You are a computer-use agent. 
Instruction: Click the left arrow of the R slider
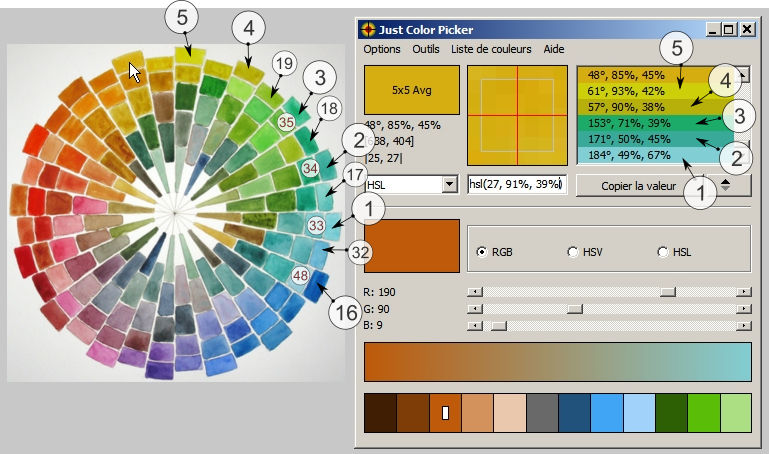[475, 292]
